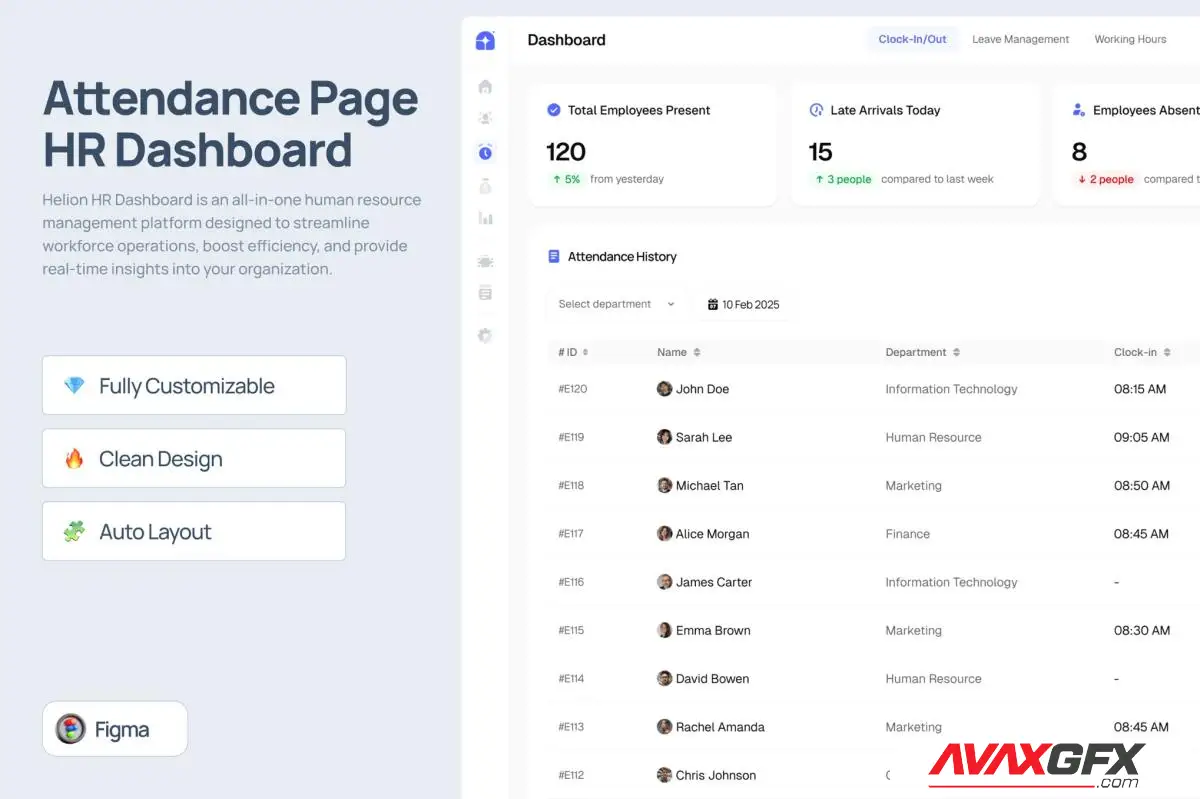Click the Figma logo icon
Screen dimensions: 1200x799
(70, 729)
